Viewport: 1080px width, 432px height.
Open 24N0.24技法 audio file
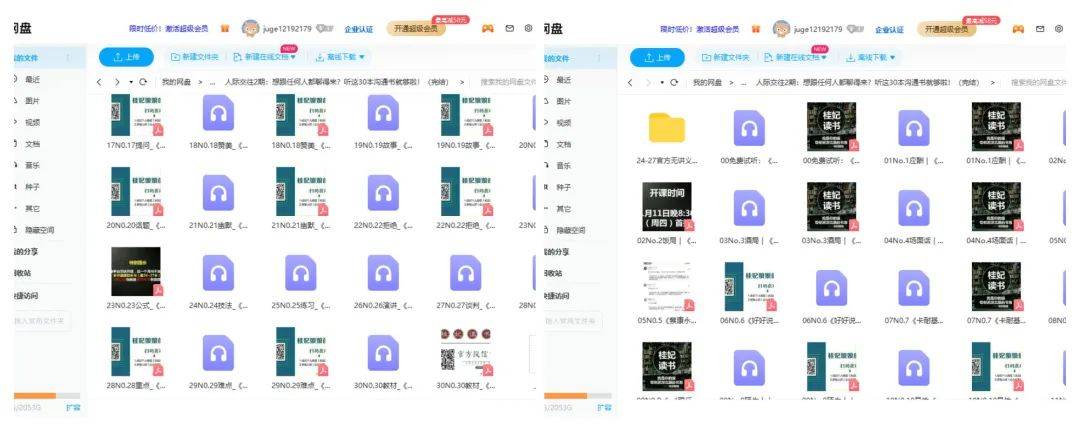pos(218,273)
